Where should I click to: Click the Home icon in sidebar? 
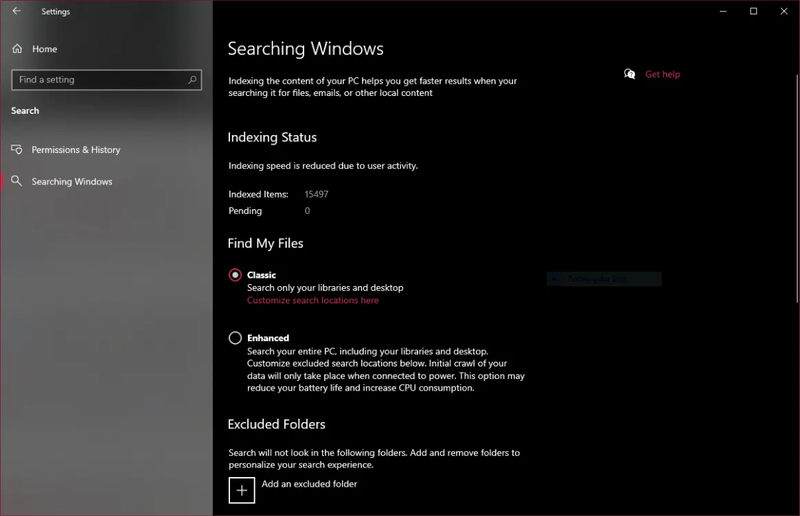17,49
